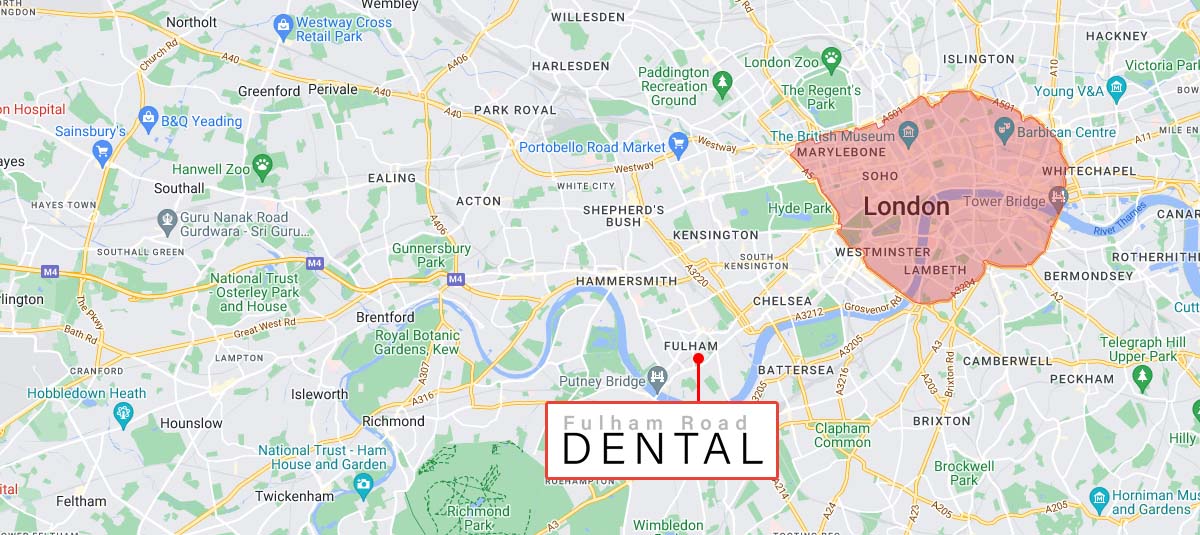This screenshot has height=535, width=1200.
Task: Click the Ham House camera icon
Action: pos(364,485)
